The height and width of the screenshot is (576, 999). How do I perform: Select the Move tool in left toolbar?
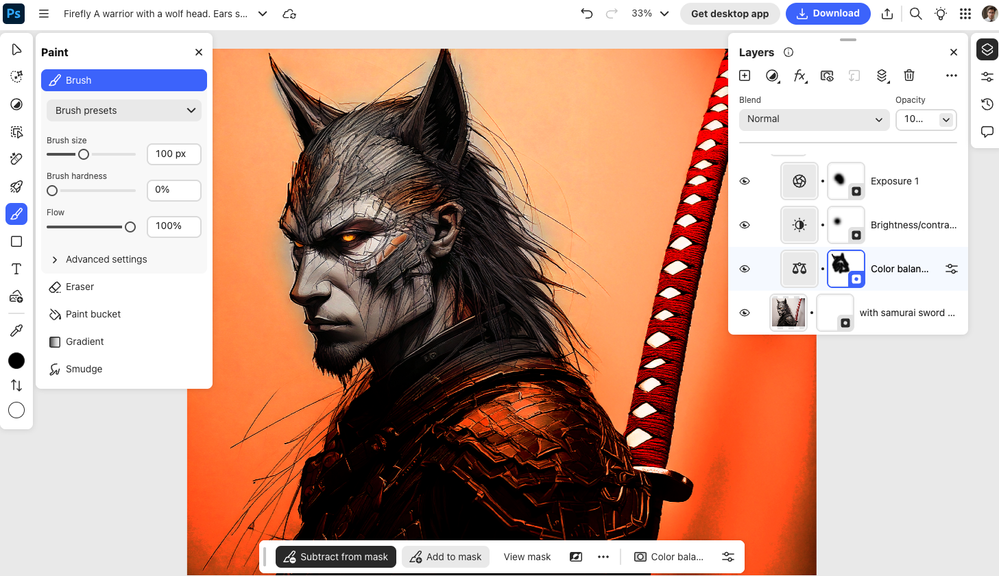(17, 50)
